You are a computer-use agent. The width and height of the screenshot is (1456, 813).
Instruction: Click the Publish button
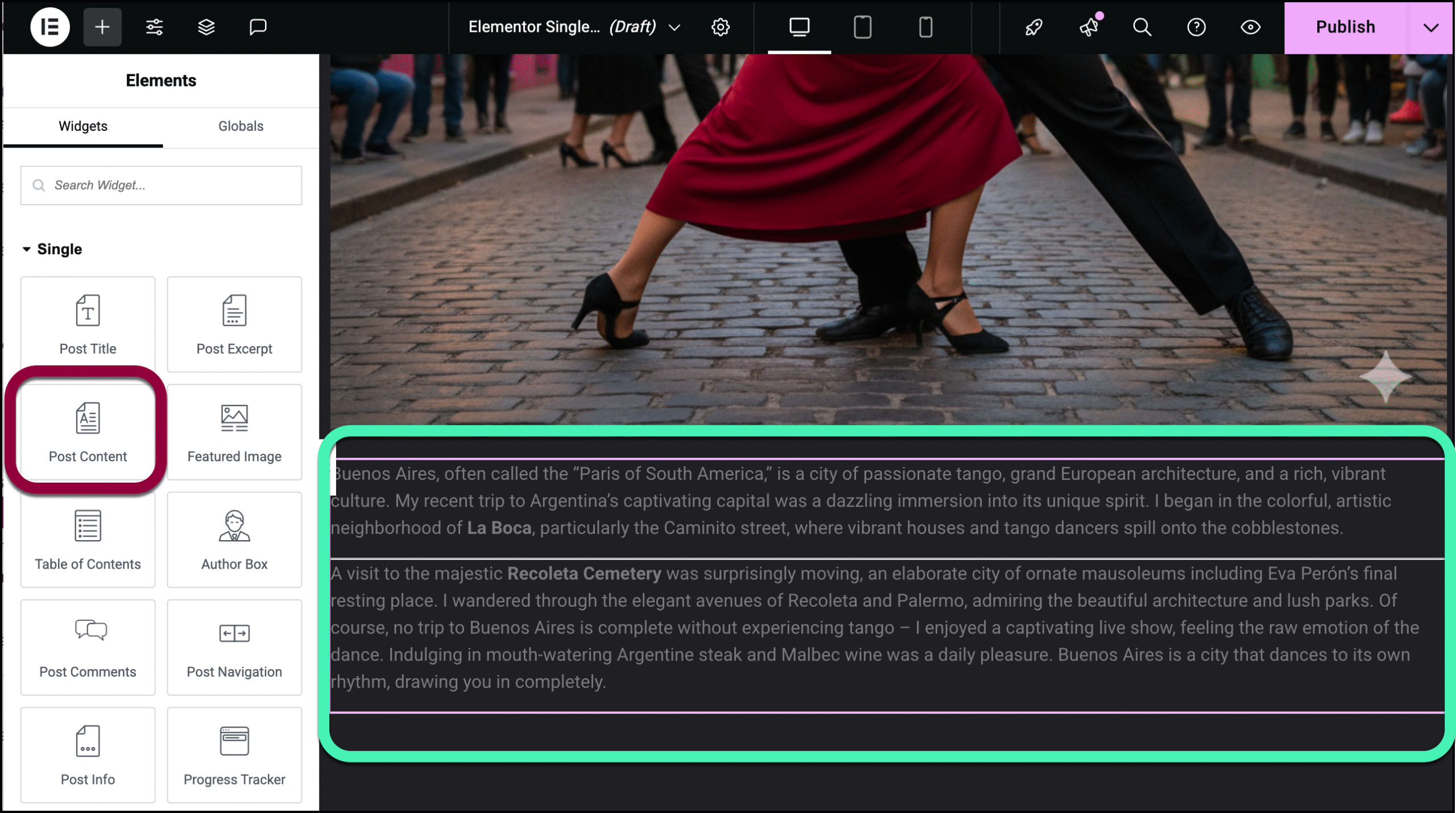point(1345,27)
